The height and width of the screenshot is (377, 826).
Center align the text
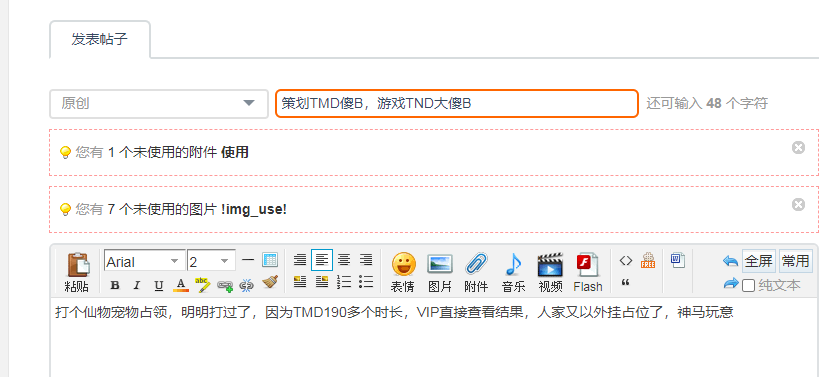[x=344, y=260]
